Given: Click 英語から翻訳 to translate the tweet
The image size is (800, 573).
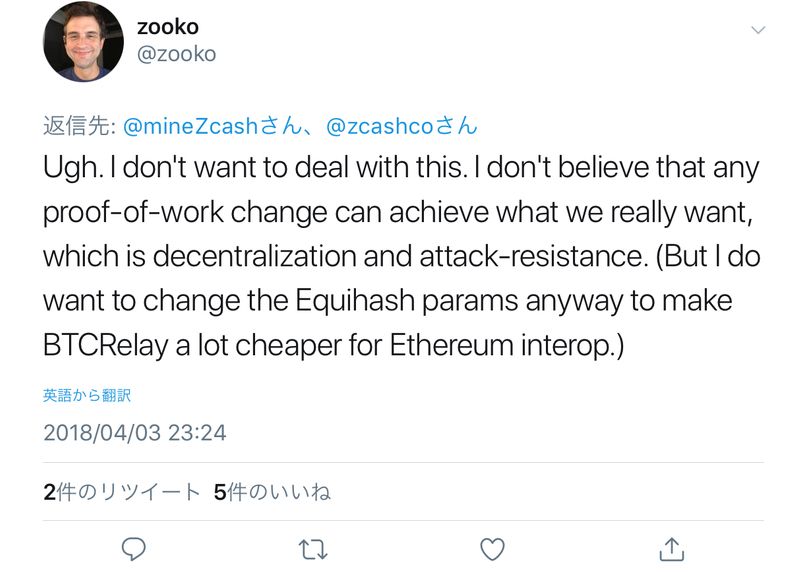Looking at the screenshot, I should click(87, 395).
